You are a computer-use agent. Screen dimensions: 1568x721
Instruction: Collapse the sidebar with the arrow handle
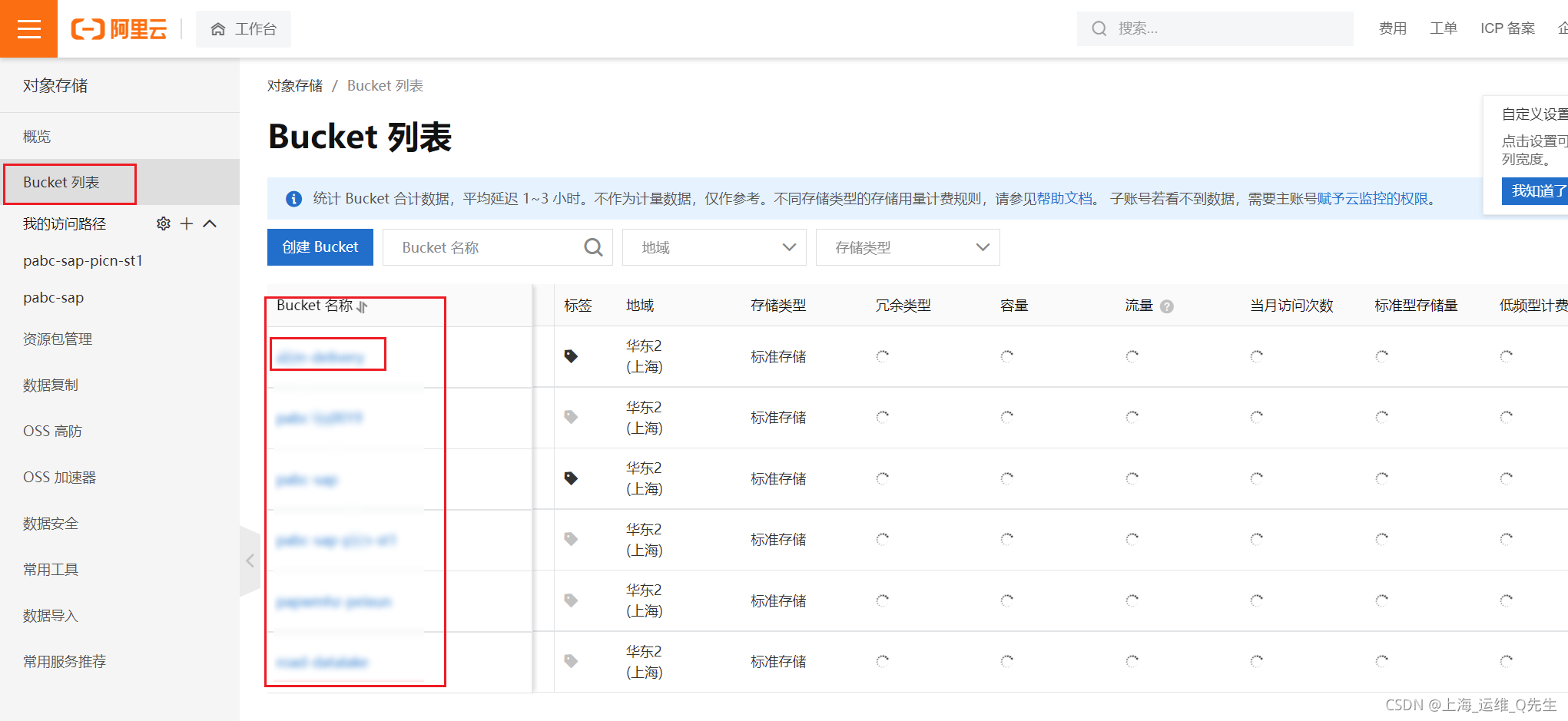250,561
